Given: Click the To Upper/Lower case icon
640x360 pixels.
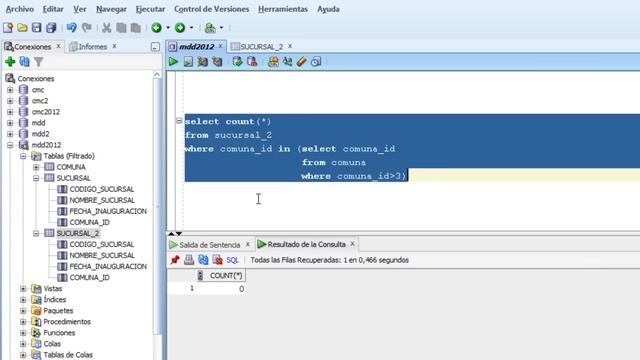Looking at the screenshot, I should [287, 62].
